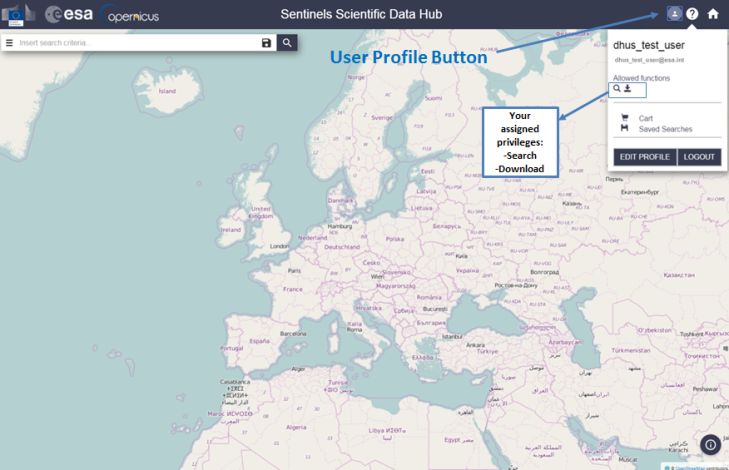This screenshot has width=729, height=470.
Task: Open the user profile icon in header
Action: click(x=674, y=13)
